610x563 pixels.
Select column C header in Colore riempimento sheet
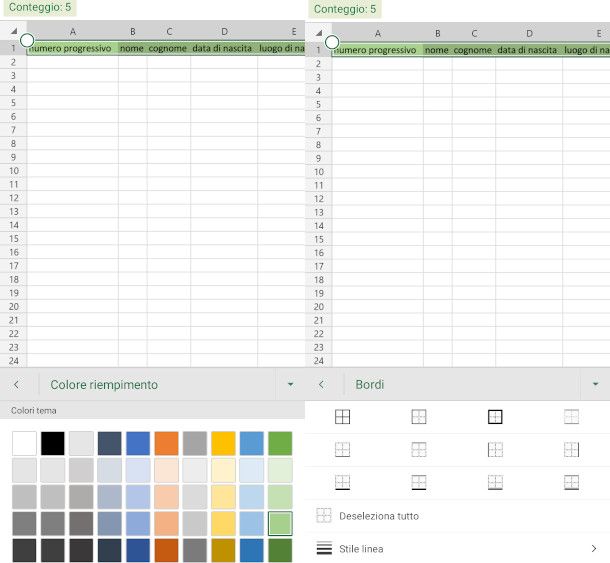[169, 31]
